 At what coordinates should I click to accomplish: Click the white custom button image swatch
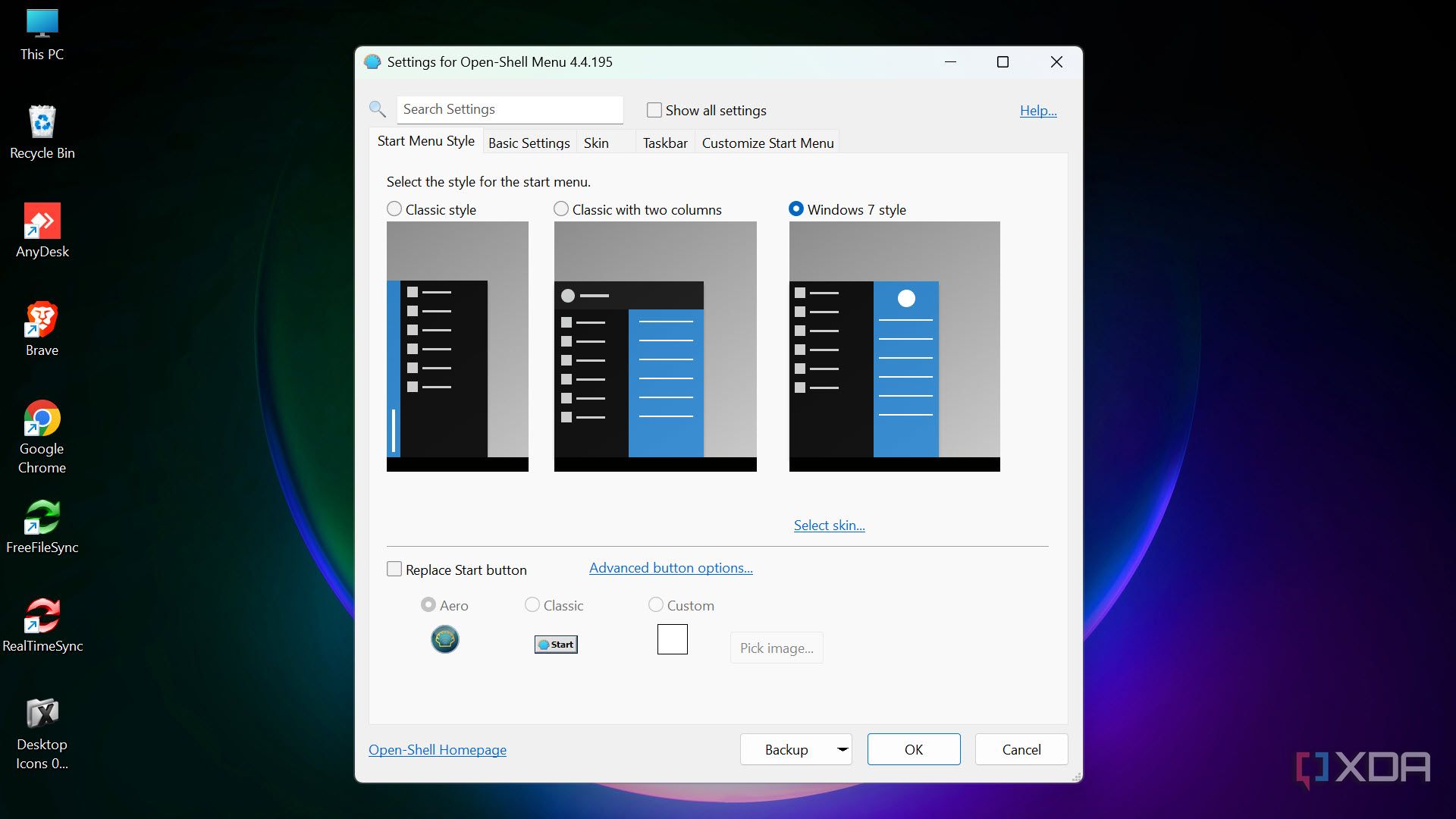coord(672,639)
